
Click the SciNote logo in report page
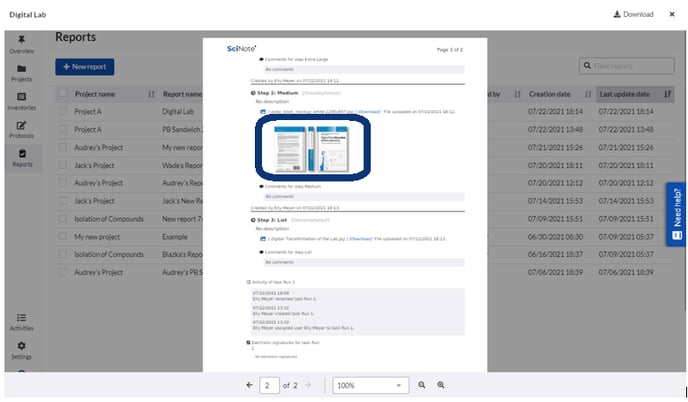click(241, 48)
